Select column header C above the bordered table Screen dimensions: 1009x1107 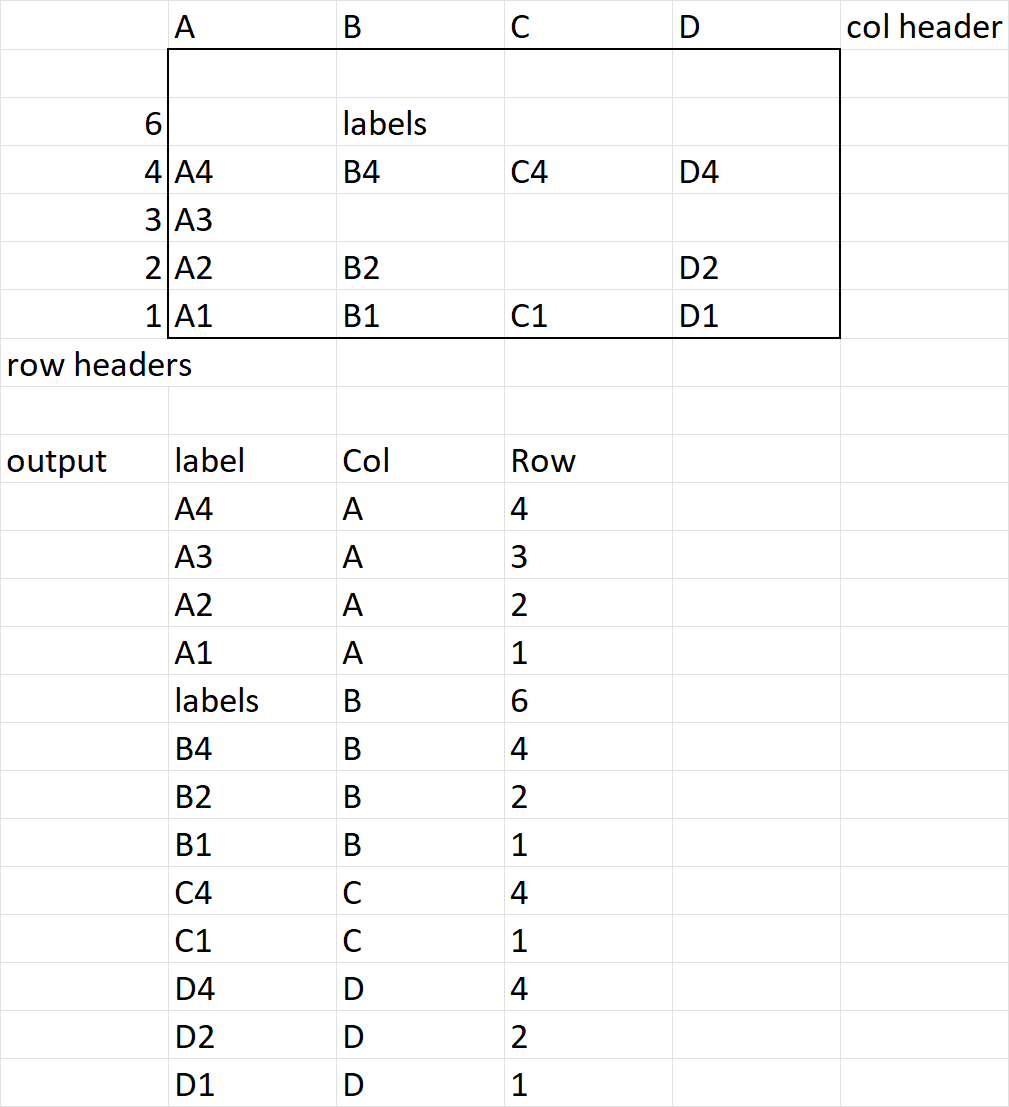click(x=519, y=27)
